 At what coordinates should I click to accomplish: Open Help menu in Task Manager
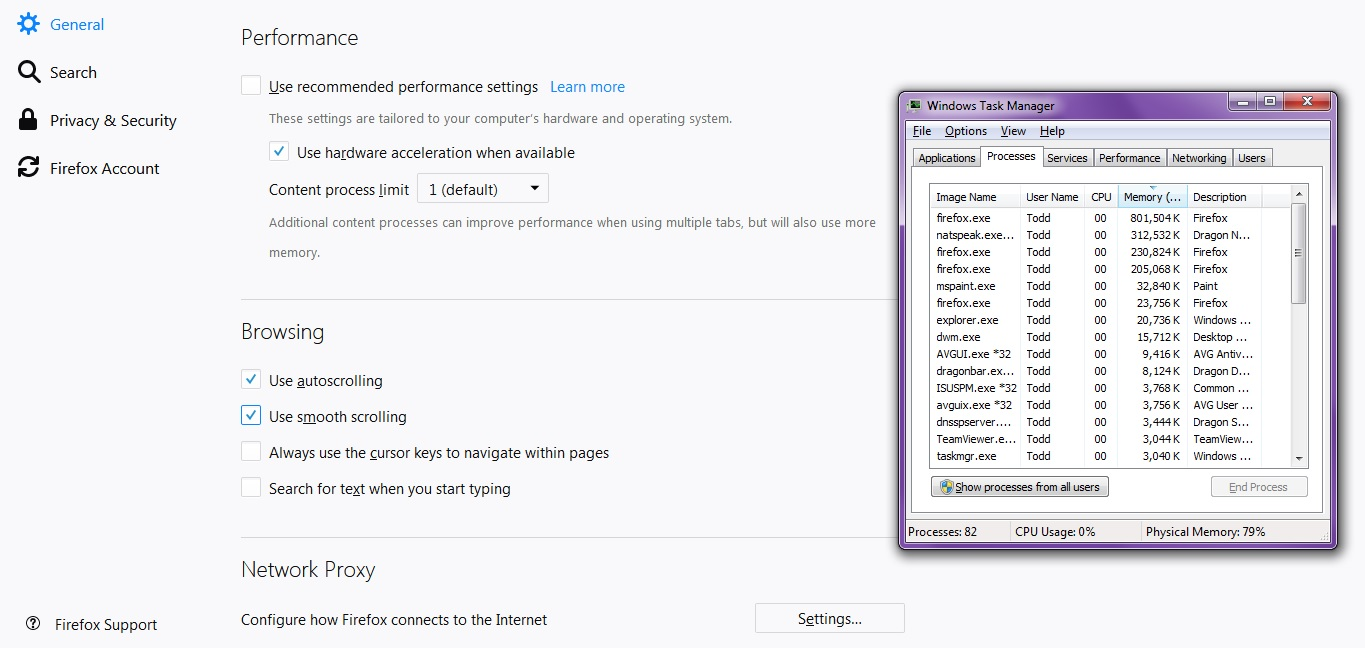coord(1052,131)
